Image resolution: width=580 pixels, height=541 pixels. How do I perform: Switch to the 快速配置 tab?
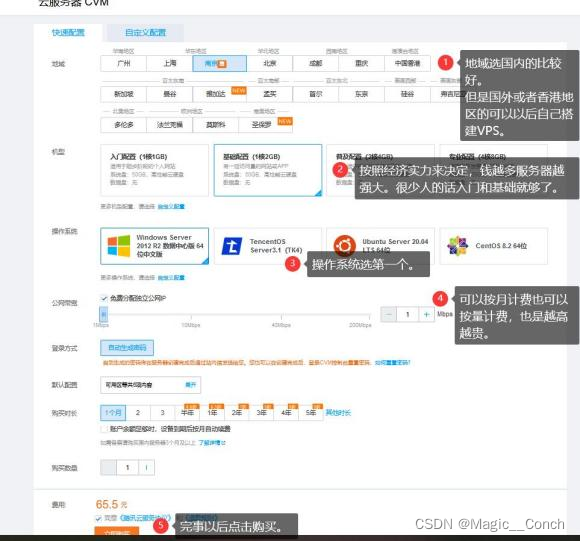coord(68,33)
